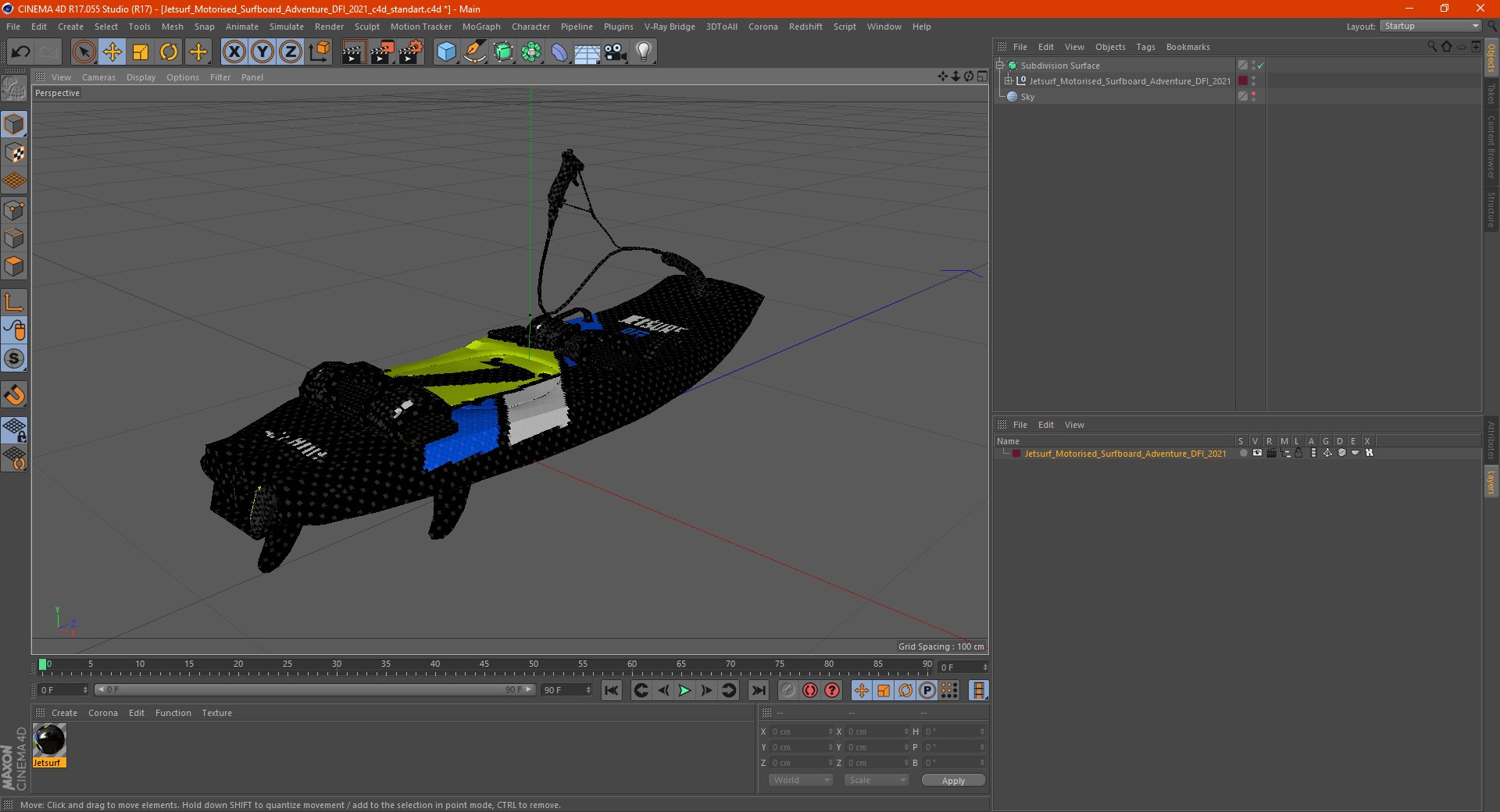The width and height of the screenshot is (1500, 812).
Task: Render to Picture Viewer
Action: 382,52
